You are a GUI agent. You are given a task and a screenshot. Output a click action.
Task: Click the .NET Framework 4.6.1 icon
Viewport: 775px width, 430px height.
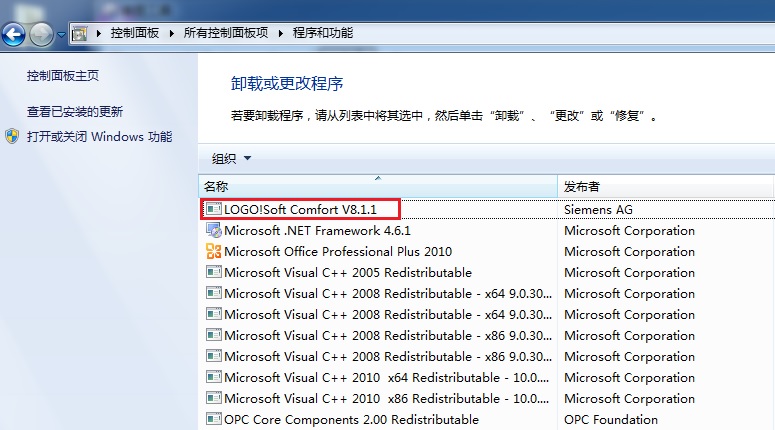point(214,230)
